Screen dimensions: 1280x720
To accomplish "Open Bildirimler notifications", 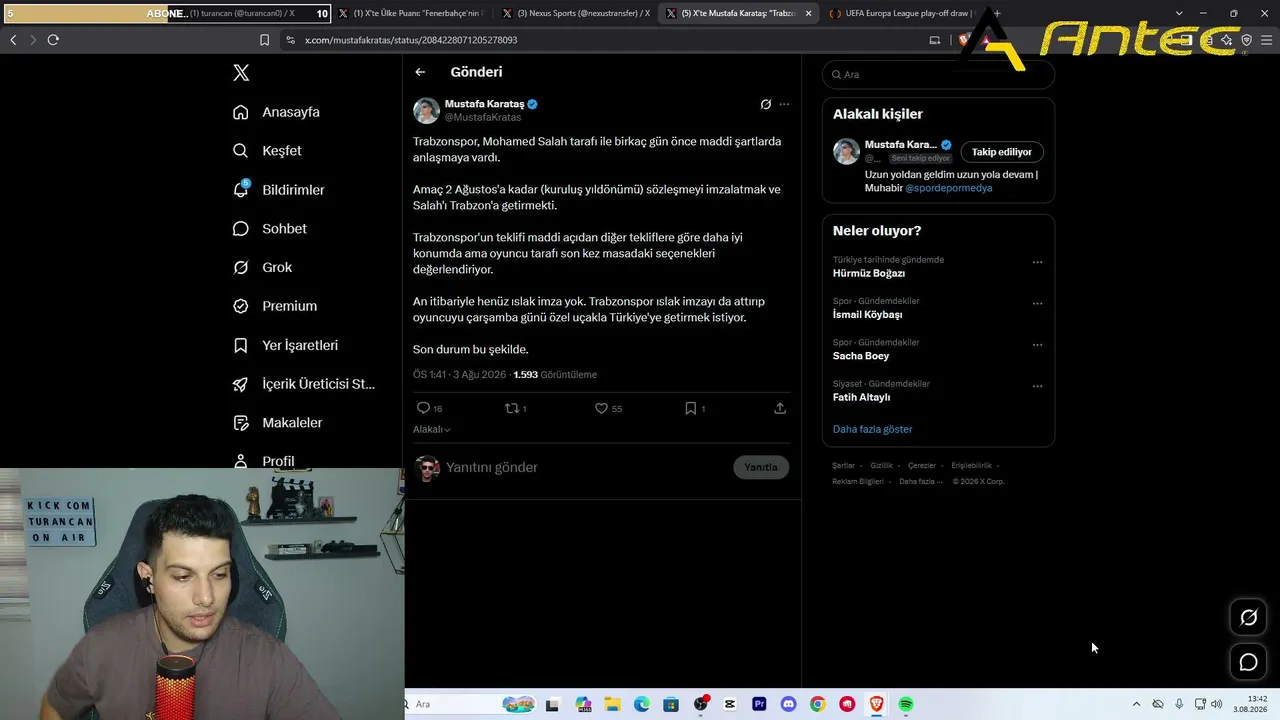I will (278, 190).
